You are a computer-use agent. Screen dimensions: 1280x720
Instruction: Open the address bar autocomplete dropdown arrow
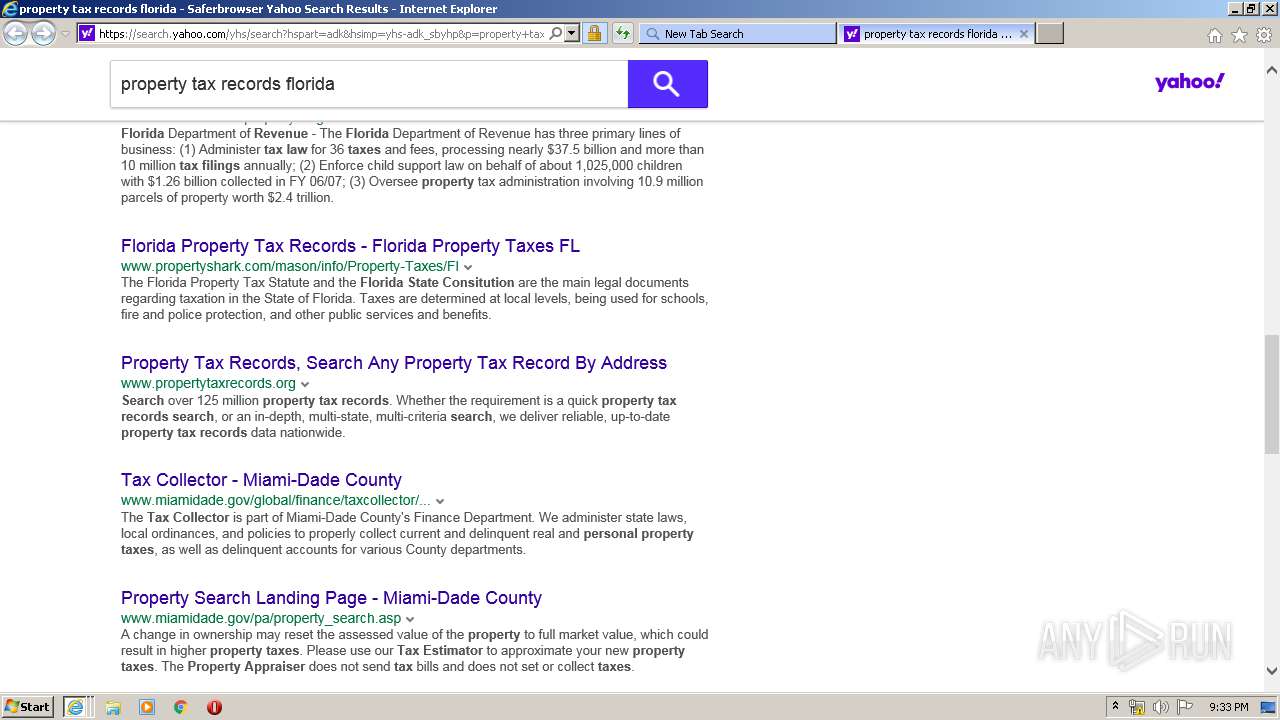click(572, 33)
